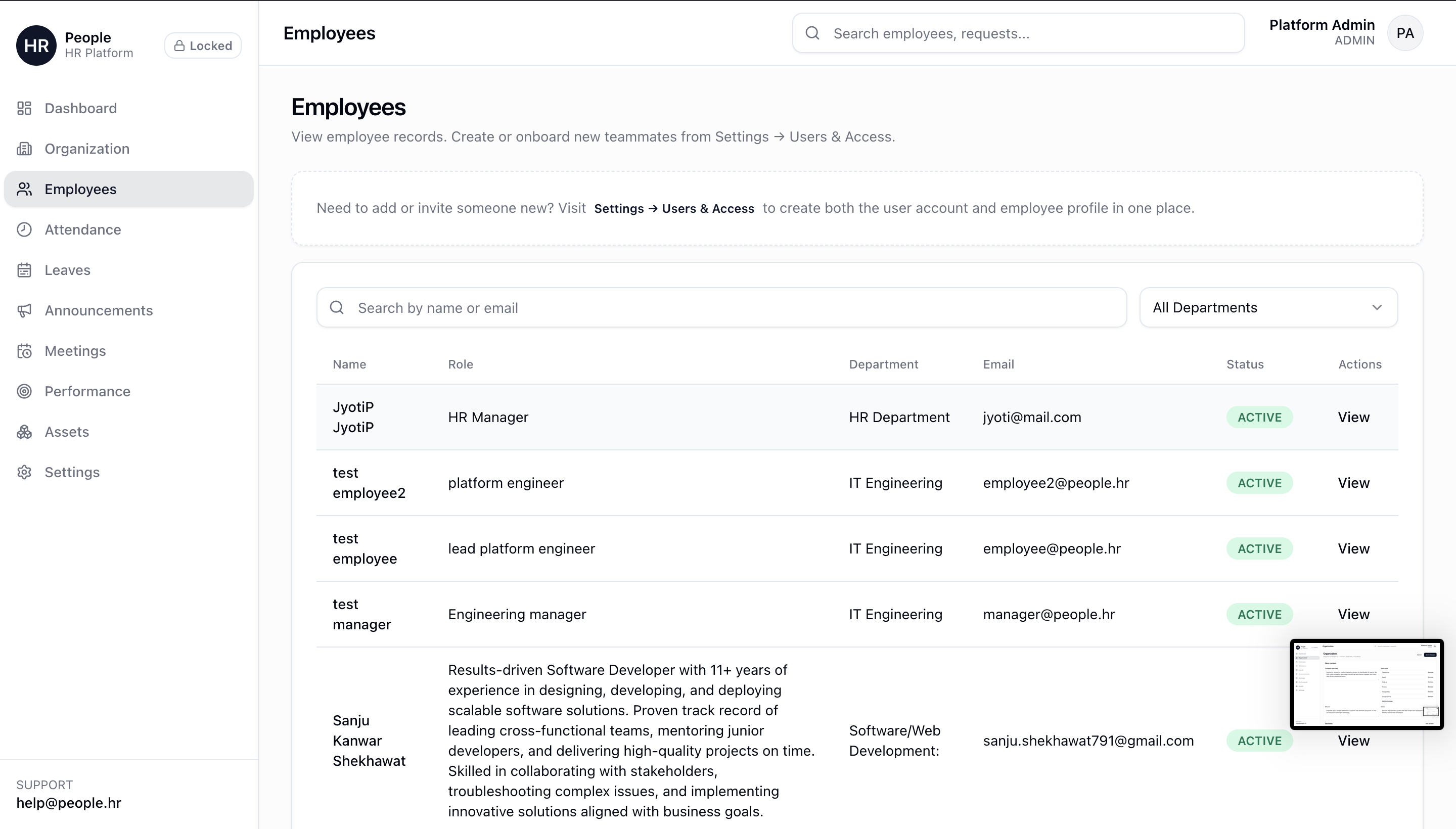Screen dimensions: 1456x829
Task: Click the Search by name or email field
Action: (x=721, y=307)
